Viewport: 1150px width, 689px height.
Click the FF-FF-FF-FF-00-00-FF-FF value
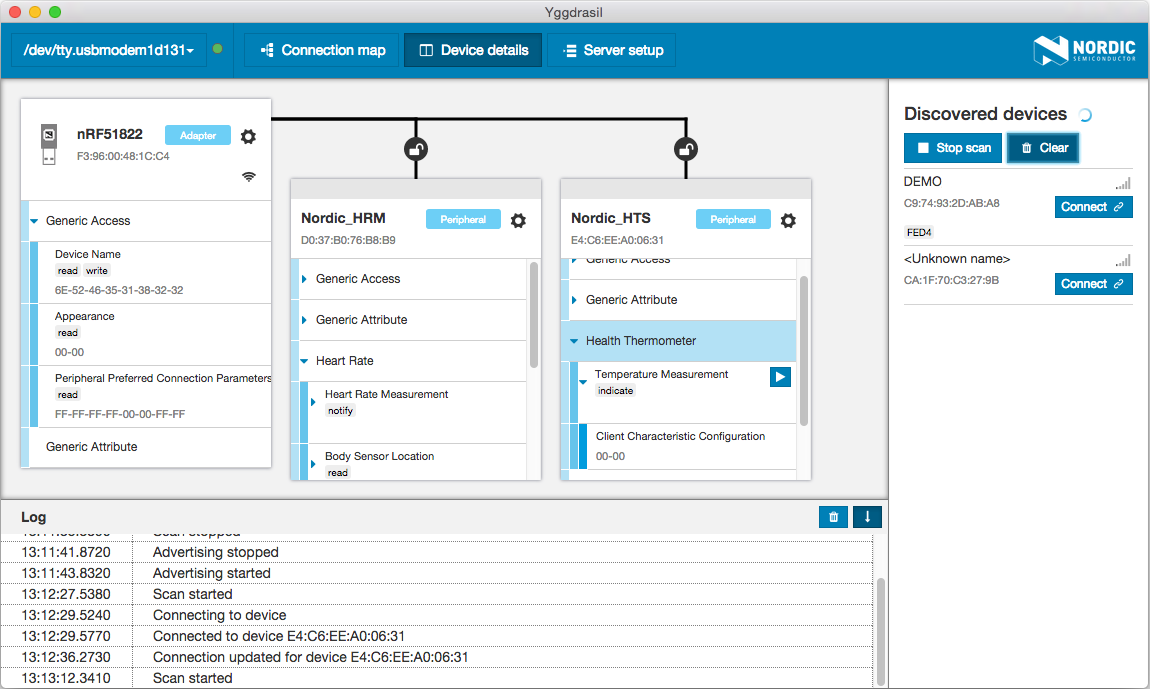[x=120, y=415]
